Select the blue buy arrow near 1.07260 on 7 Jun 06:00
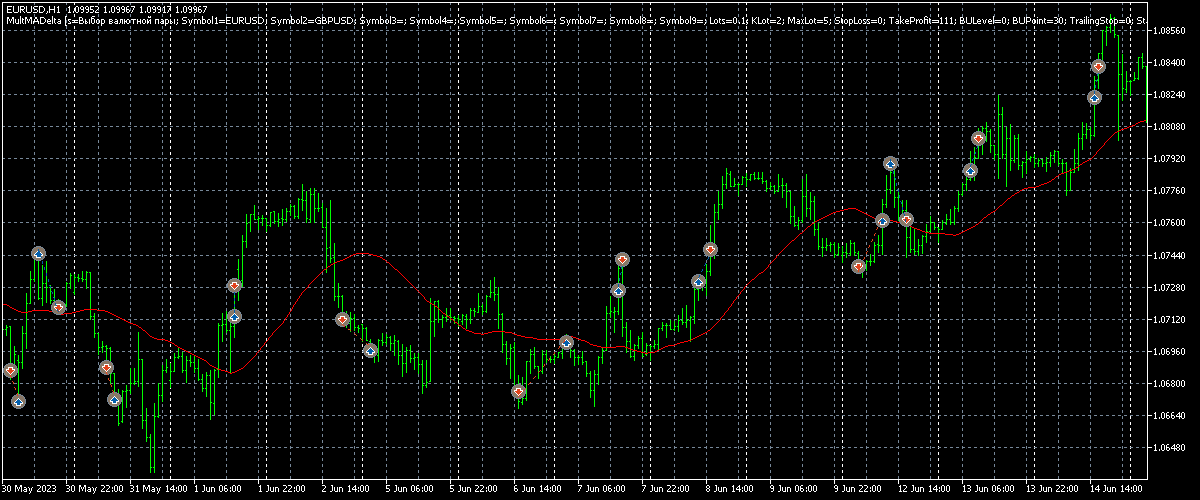This screenshot has width=1200, height=500. click(618, 291)
